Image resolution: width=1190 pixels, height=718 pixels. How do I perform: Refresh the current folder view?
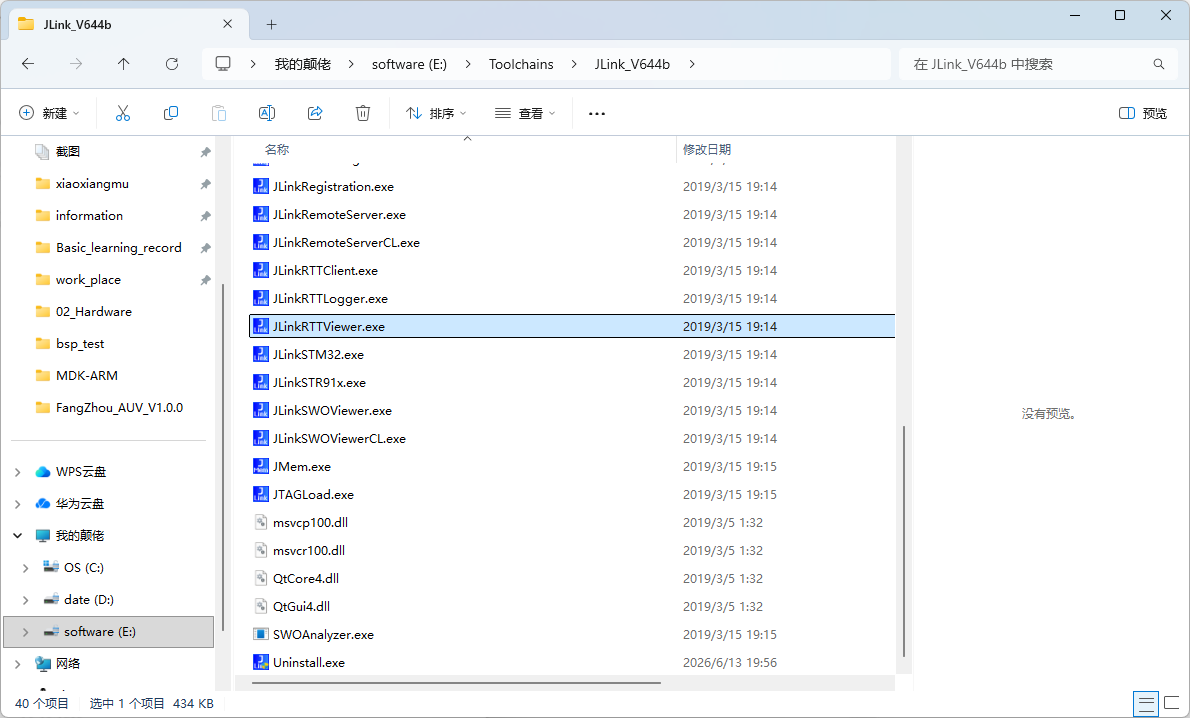click(x=172, y=64)
